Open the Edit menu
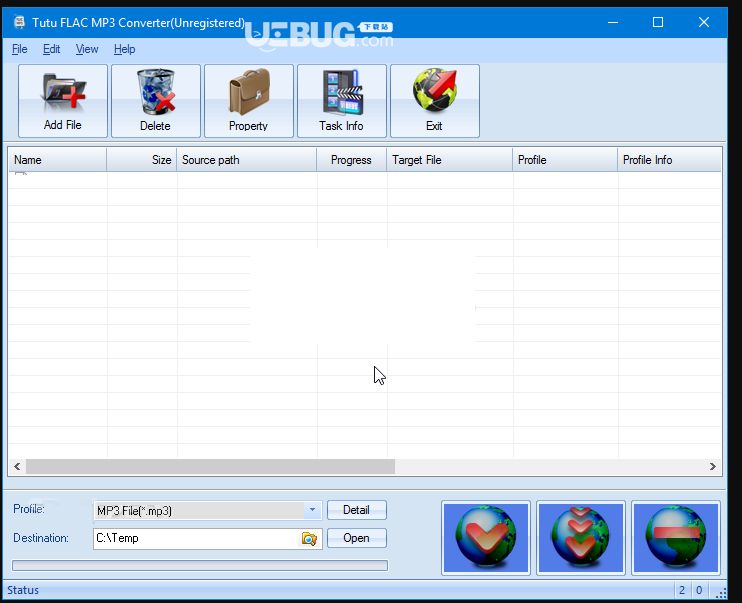Image resolution: width=742 pixels, height=603 pixels. [x=51, y=49]
